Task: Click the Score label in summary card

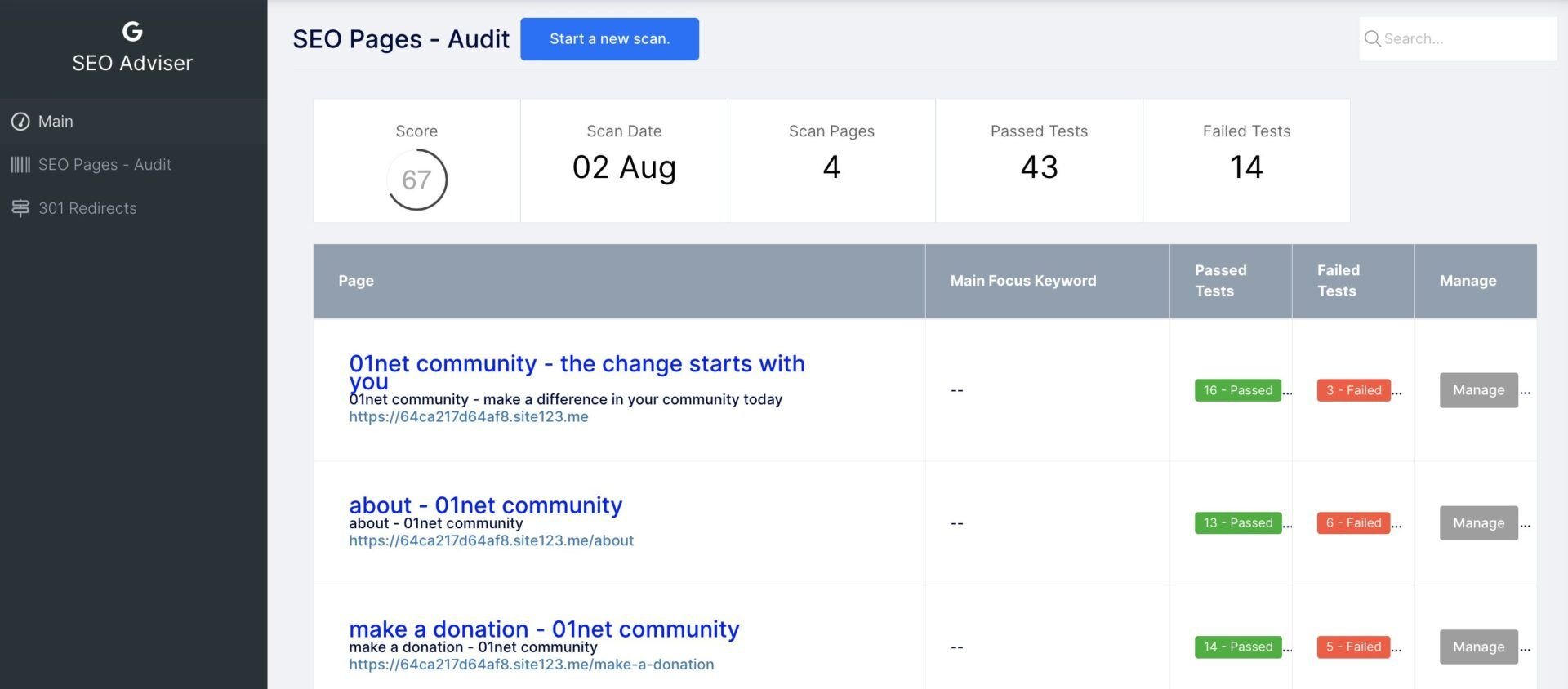Action: [x=416, y=131]
